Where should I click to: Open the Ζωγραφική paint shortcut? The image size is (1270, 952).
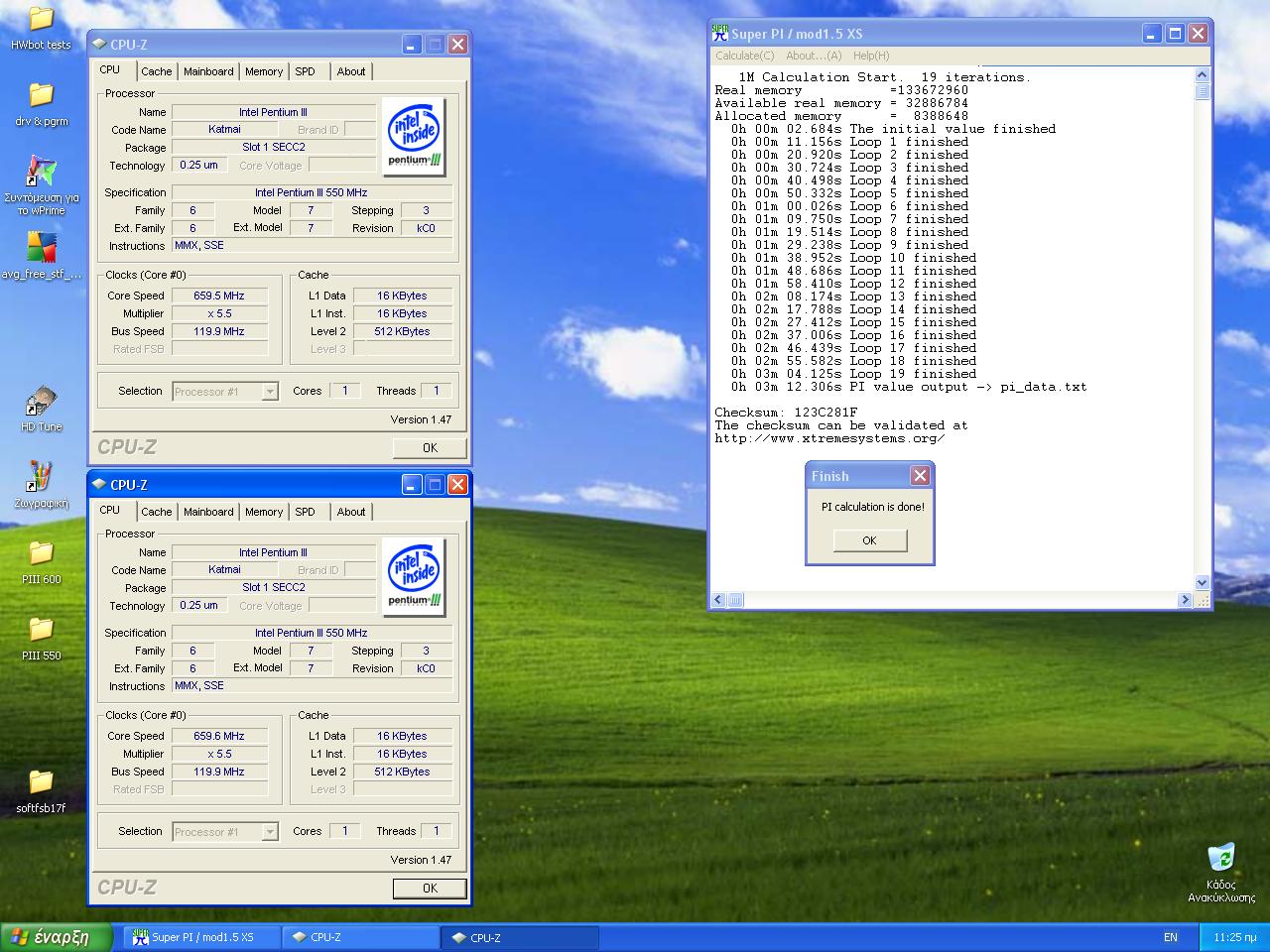point(41,477)
